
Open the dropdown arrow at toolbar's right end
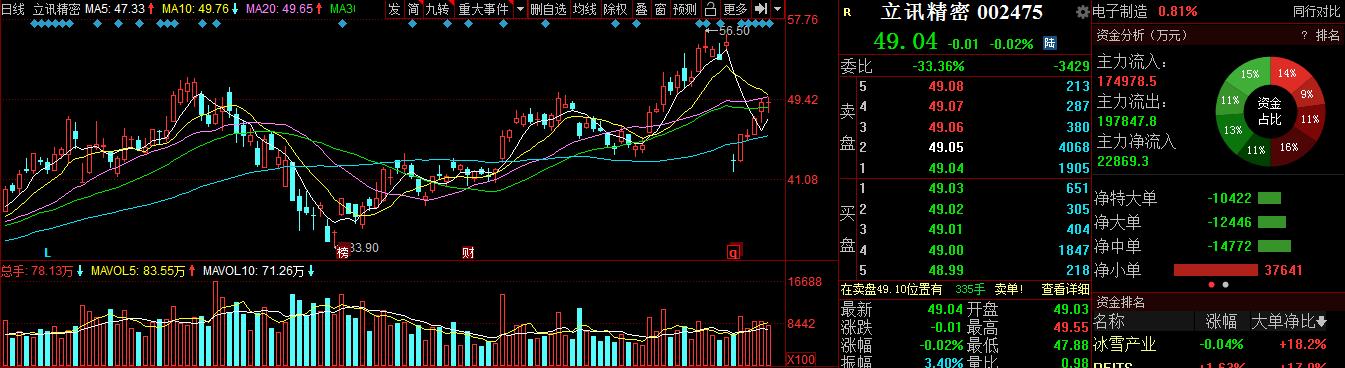point(777,9)
